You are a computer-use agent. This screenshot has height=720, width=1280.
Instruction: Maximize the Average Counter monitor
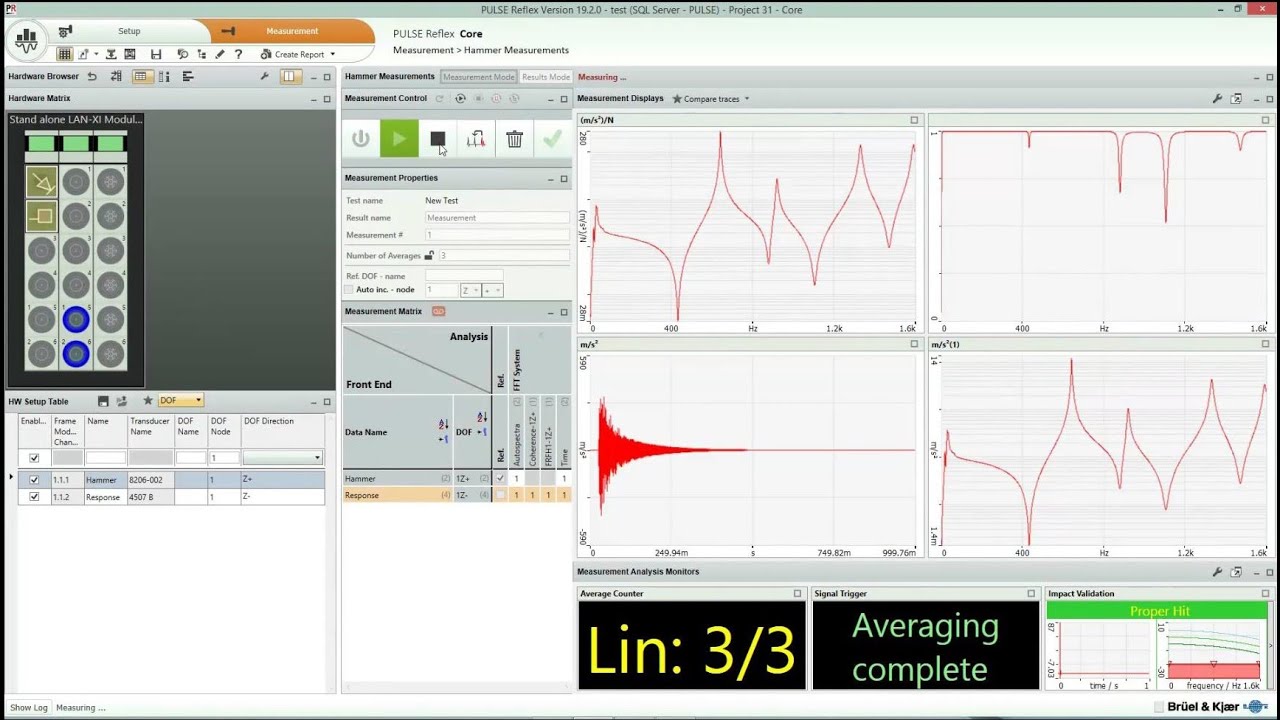[797, 593]
